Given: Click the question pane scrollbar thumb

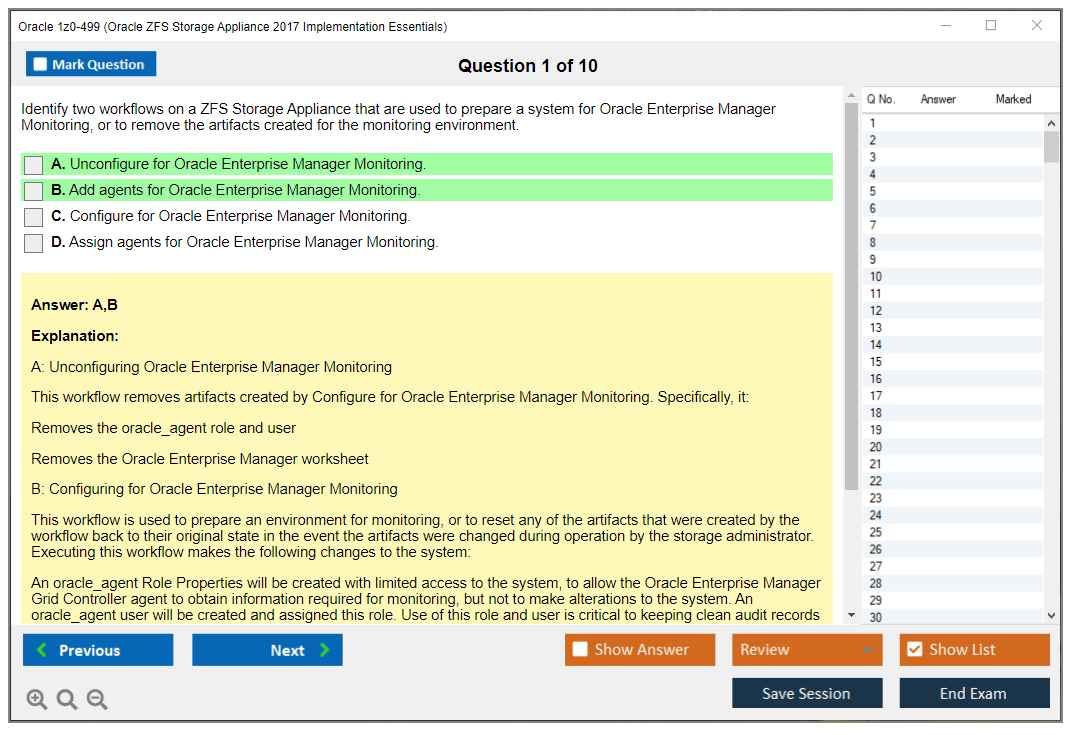Looking at the screenshot, I should click(851, 296).
